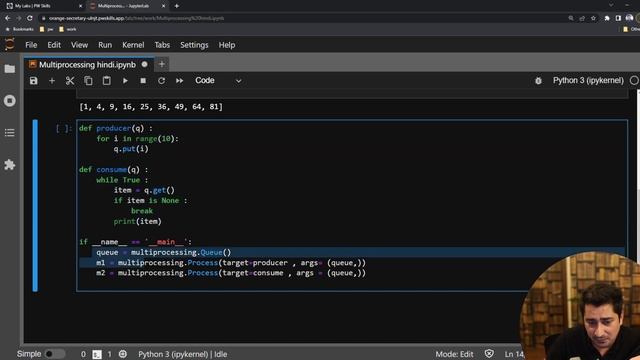The width and height of the screenshot is (640, 360).
Task: Open the Kernel menu
Action: (x=133, y=45)
